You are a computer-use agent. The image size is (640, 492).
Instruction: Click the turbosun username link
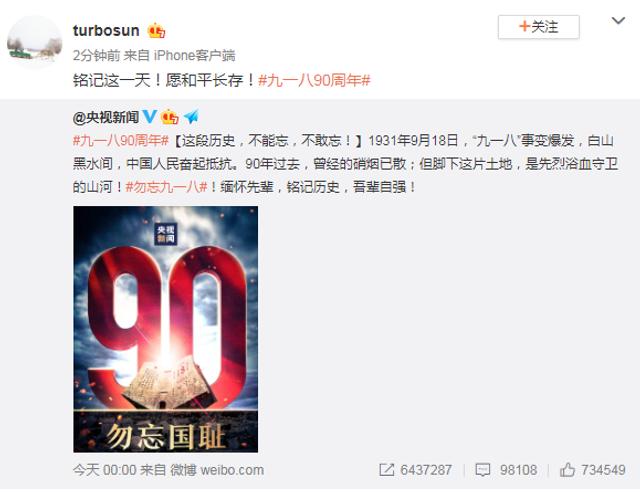click(x=106, y=31)
